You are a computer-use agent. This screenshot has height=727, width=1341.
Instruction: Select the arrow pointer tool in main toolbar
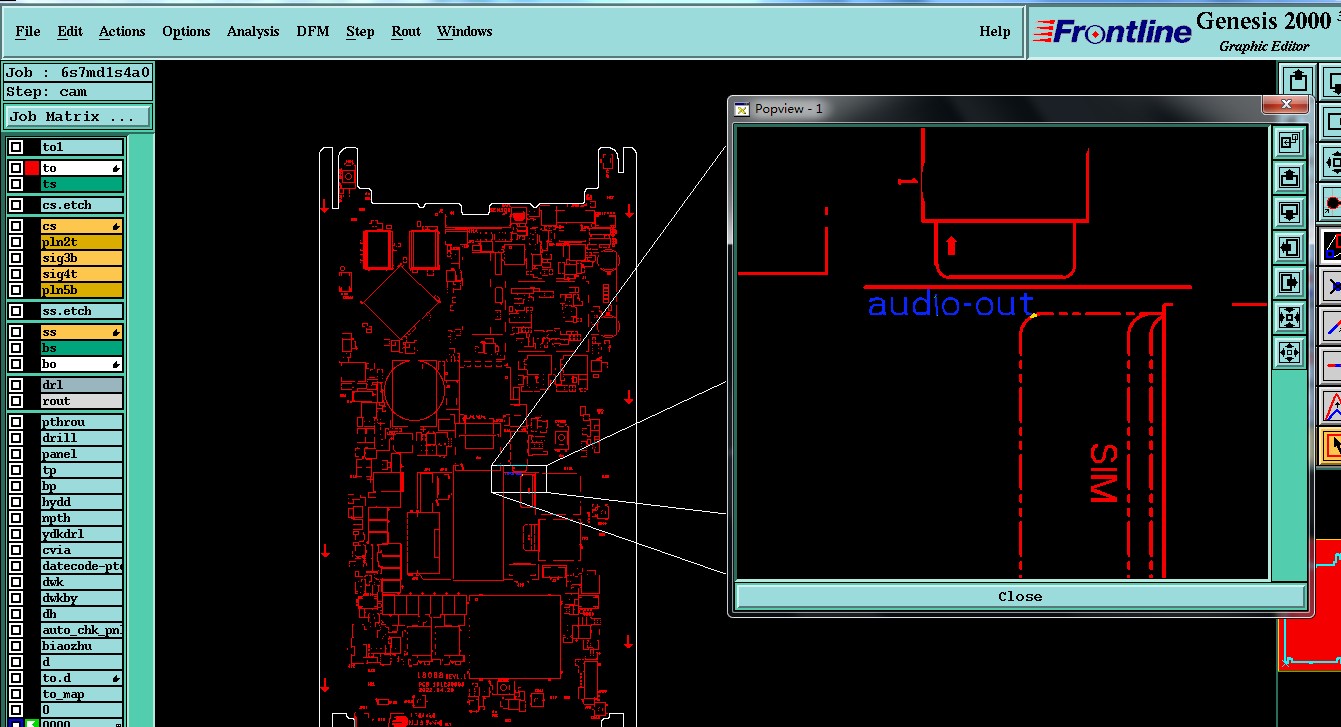[1333, 444]
